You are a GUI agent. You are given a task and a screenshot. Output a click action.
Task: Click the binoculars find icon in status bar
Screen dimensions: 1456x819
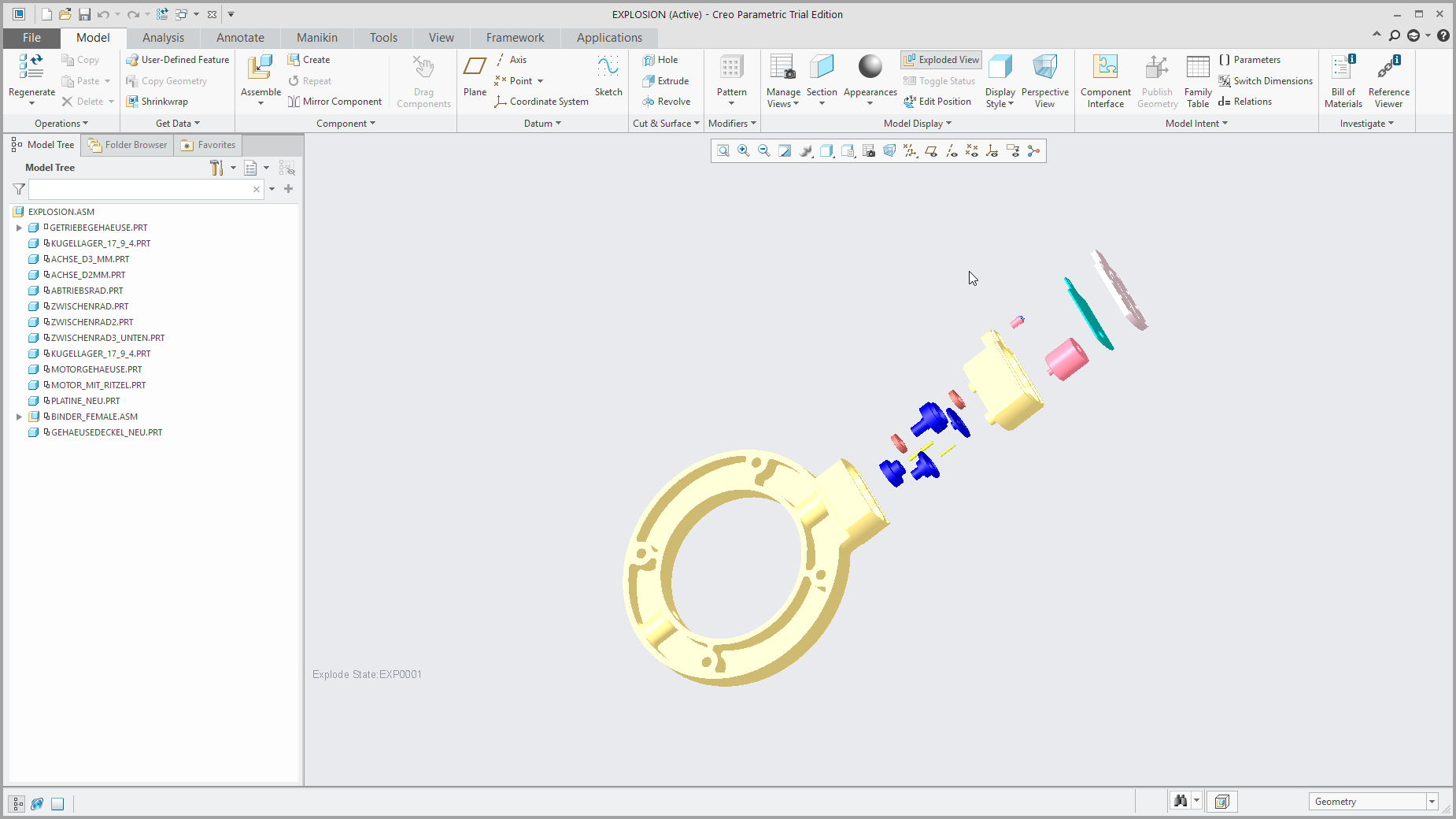[1180, 801]
